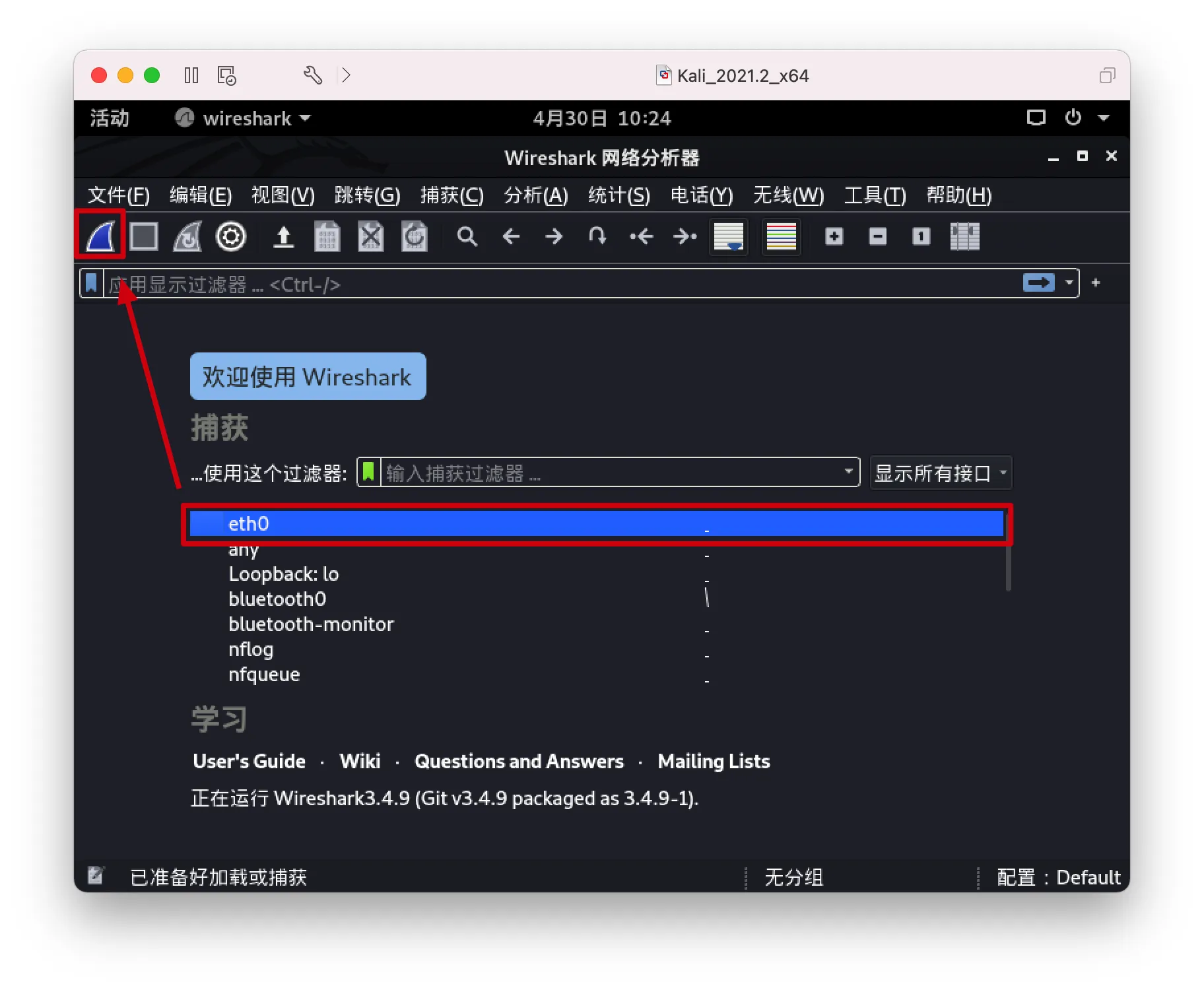Zoom out on packet text

(x=878, y=236)
